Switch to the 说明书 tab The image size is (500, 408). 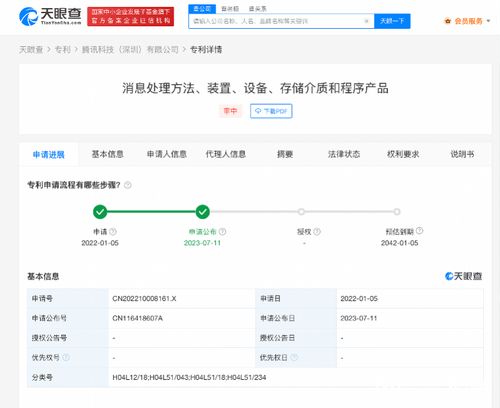pos(462,154)
